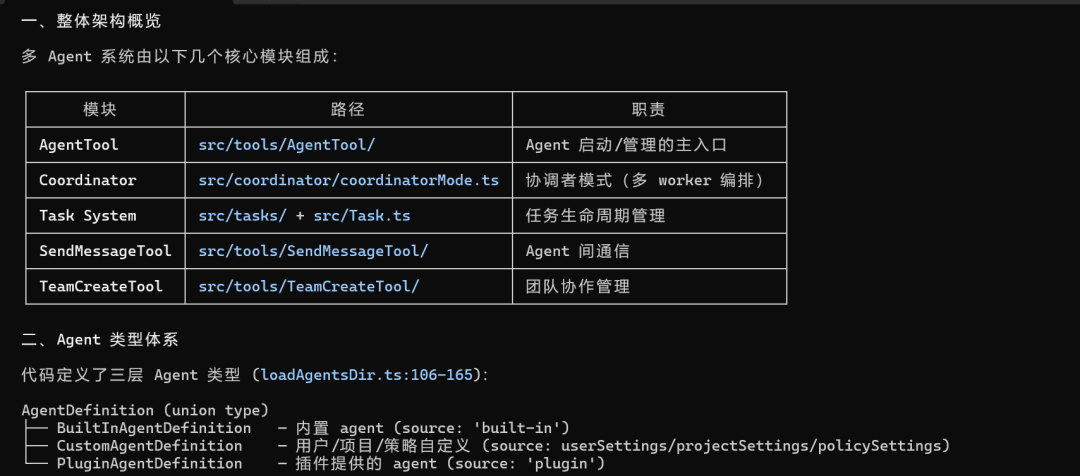Image resolution: width=1080 pixels, height=476 pixels.
Task: Open the src/tools/TeamCreateTool/ path link
Action: point(308,286)
